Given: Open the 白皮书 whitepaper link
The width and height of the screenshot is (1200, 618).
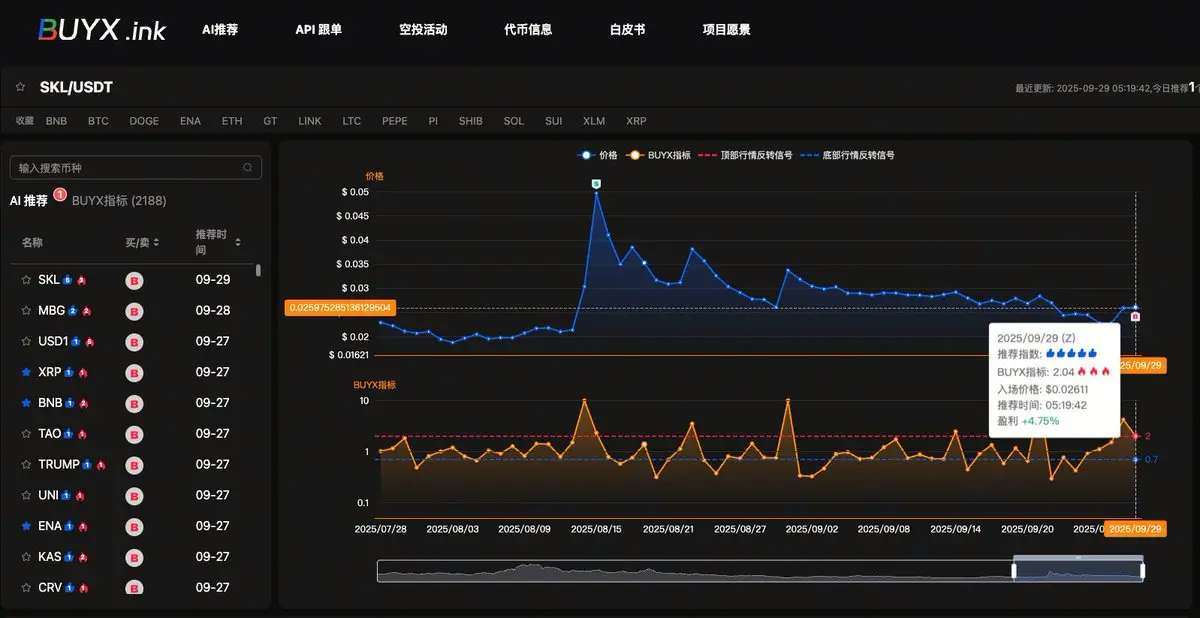Looking at the screenshot, I should point(627,30).
